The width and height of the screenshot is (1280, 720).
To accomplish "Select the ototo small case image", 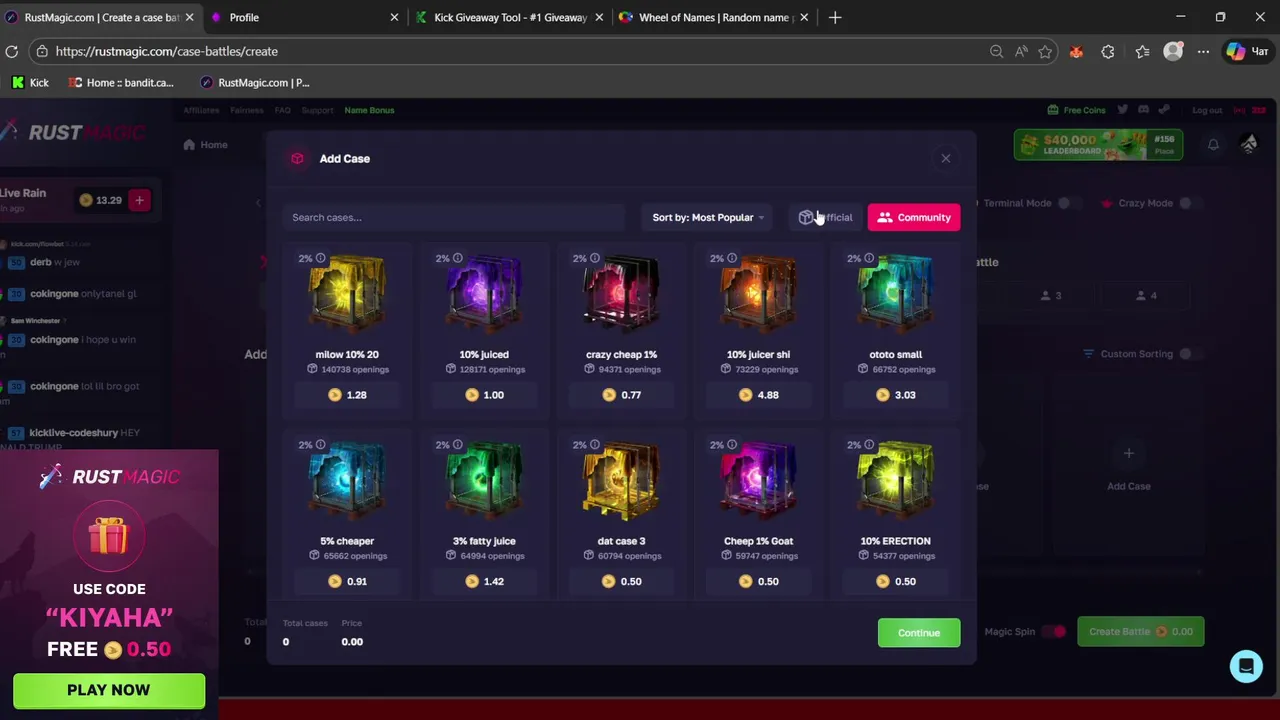I will (895, 293).
